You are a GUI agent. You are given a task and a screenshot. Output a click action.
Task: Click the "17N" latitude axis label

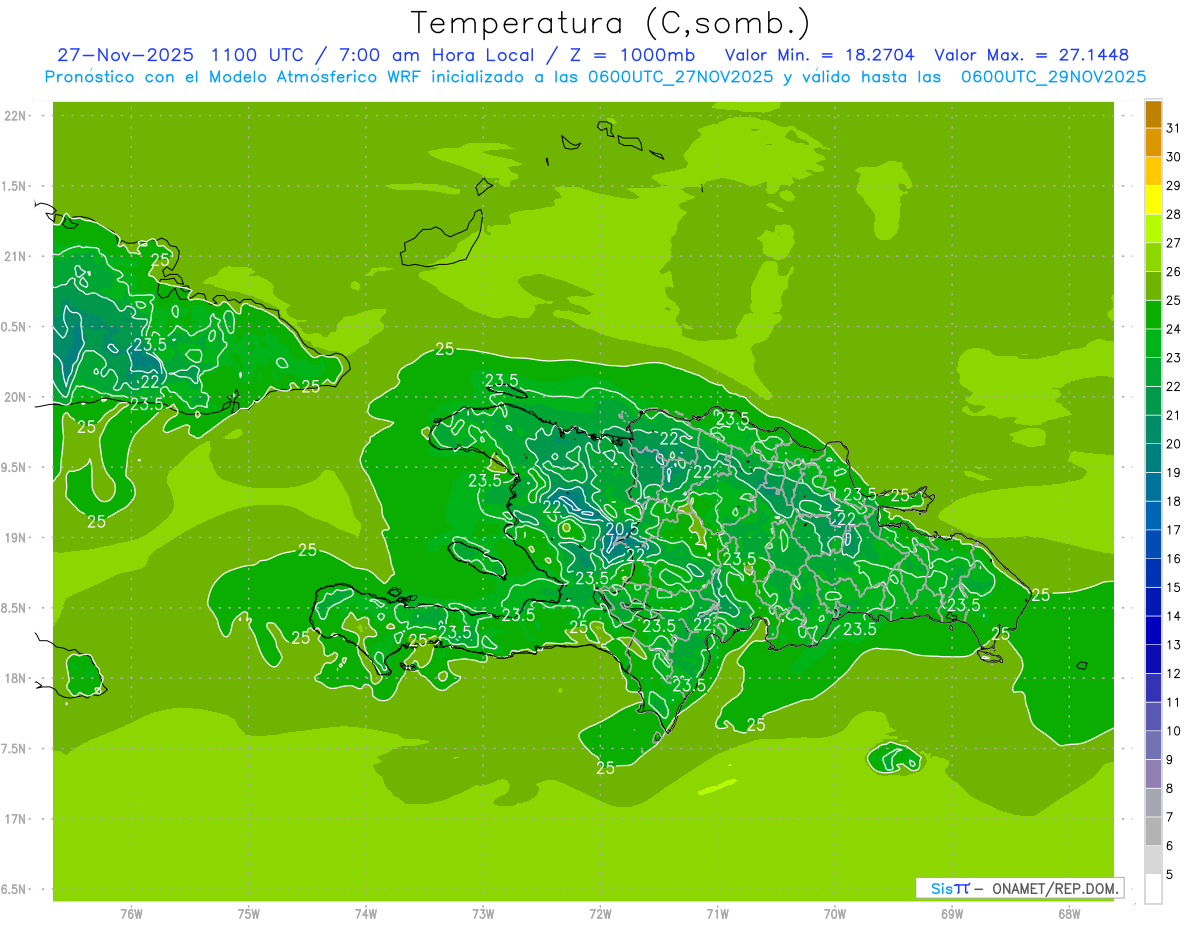[16, 819]
